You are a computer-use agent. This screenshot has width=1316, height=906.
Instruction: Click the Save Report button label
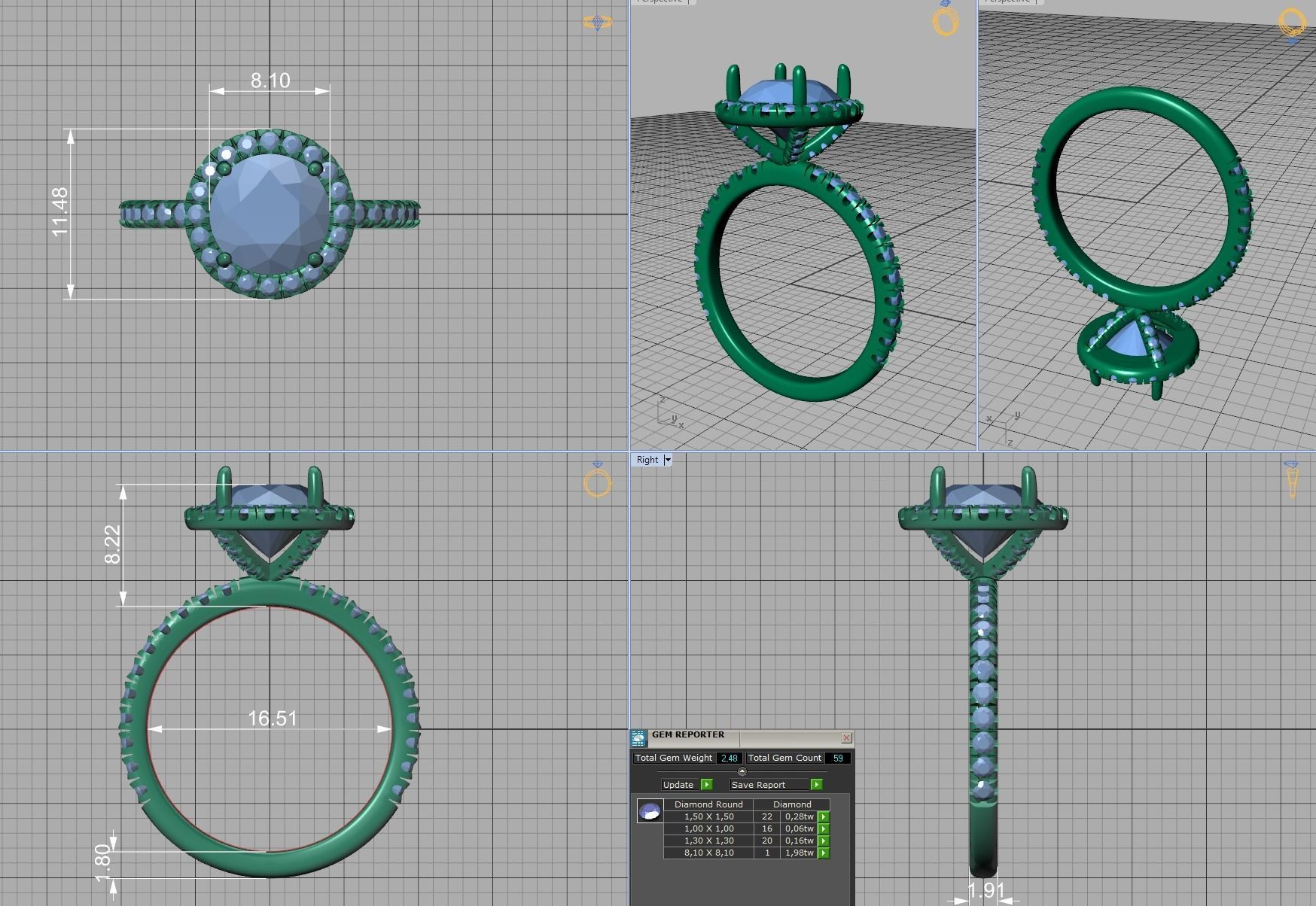tap(758, 784)
